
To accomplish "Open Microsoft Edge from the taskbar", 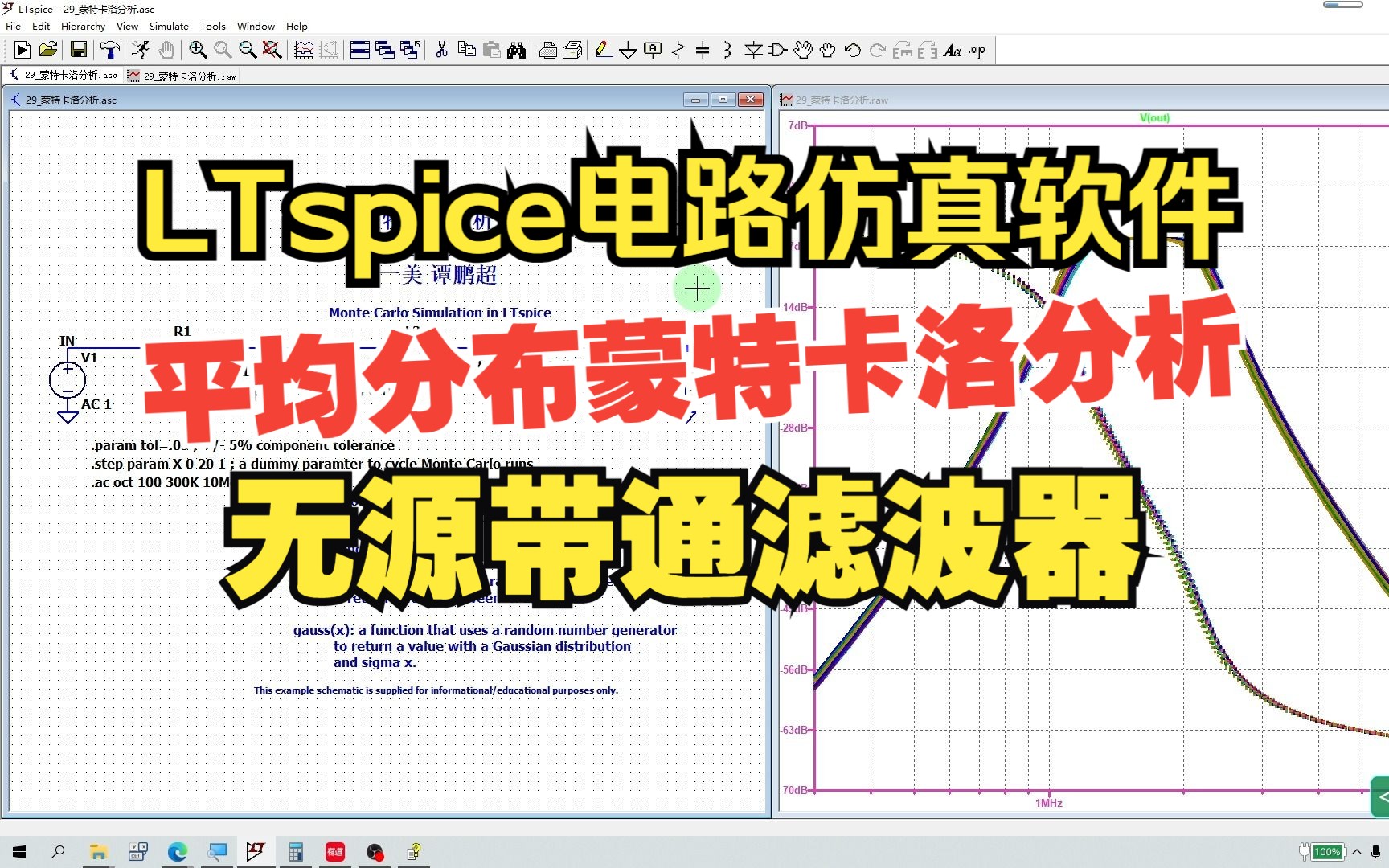I will pyautogui.click(x=177, y=852).
